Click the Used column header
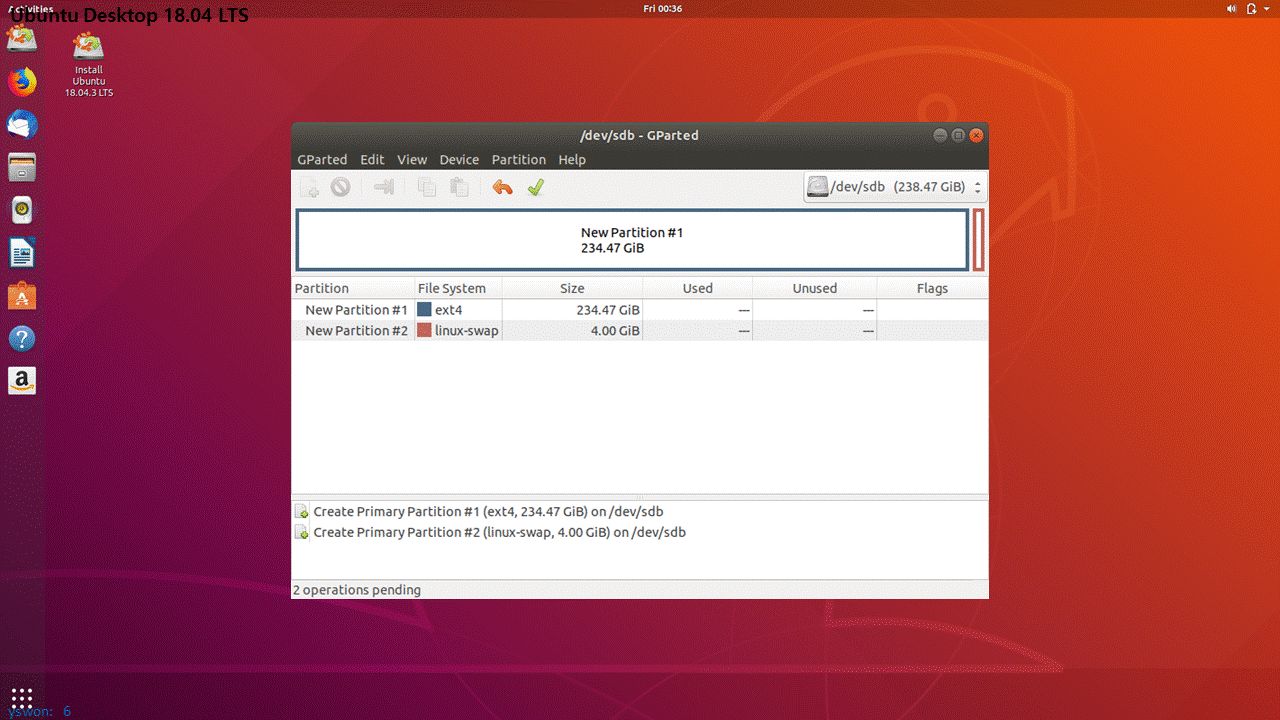The width and height of the screenshot is (1280, 720). pyautogui.click(x=698, y=288)
